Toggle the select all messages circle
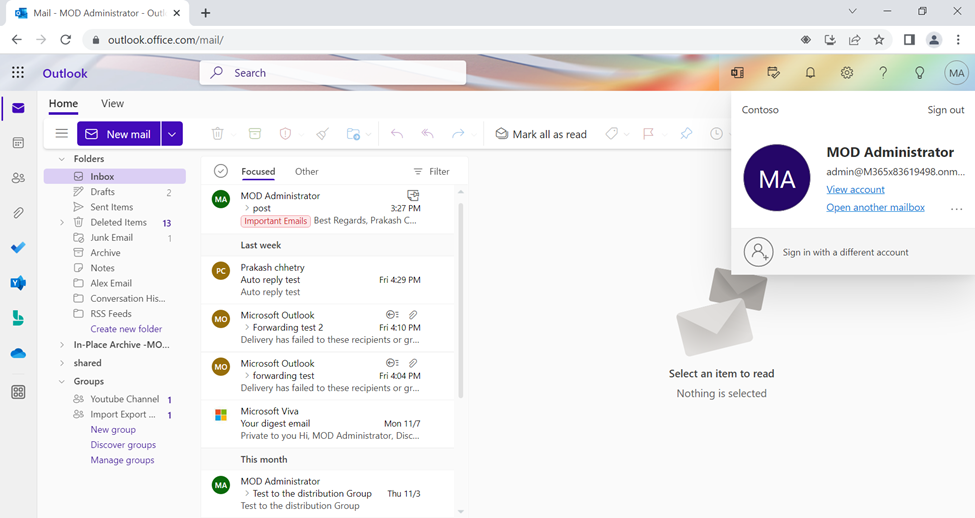The height and width of the screenshot is (518, 975). pyautogui.click(x=221, y=171)
